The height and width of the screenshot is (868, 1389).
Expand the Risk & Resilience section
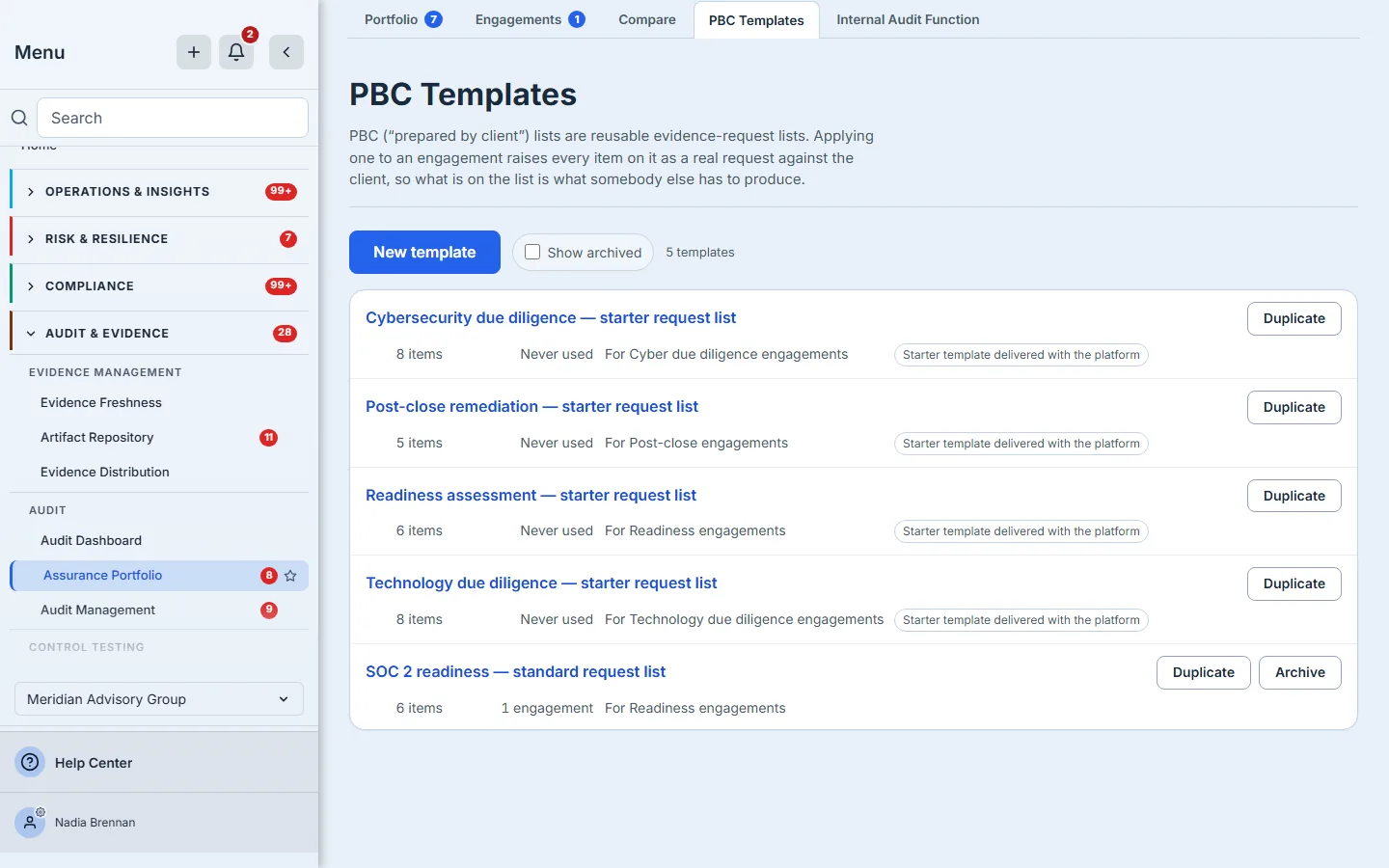159,239
